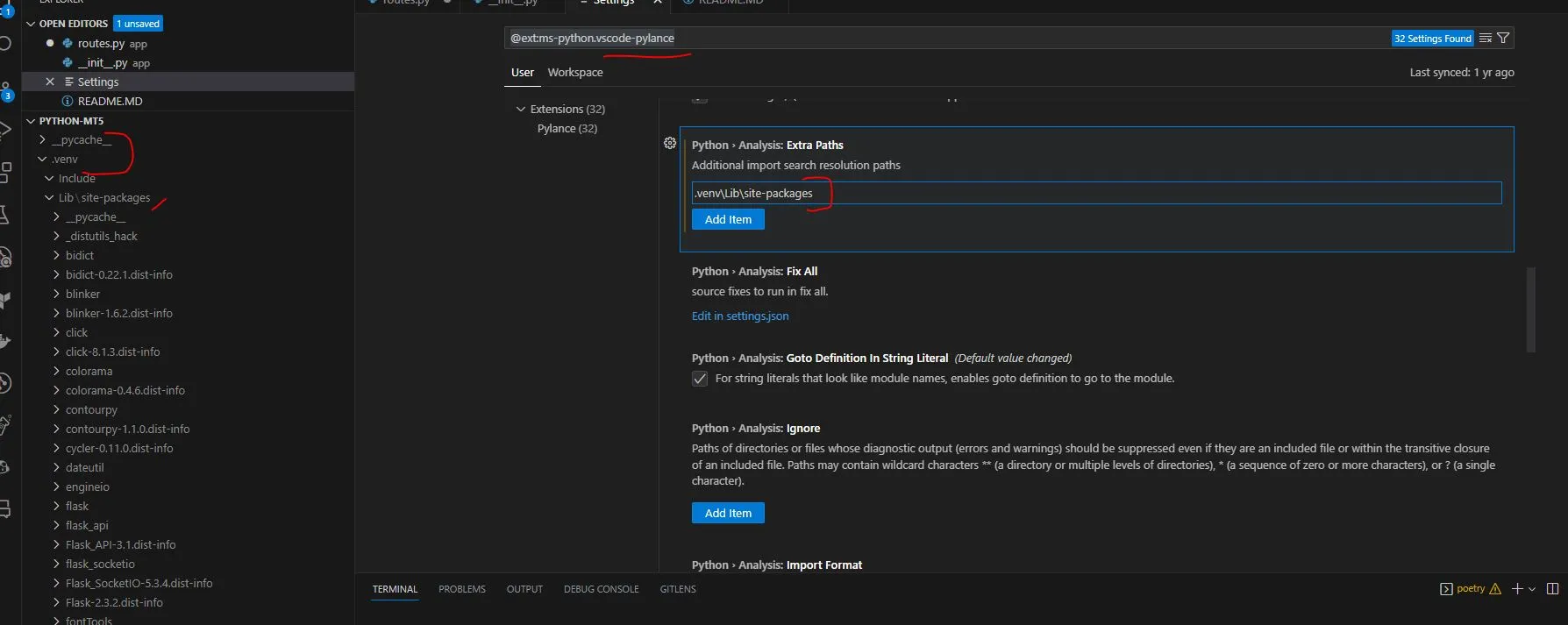Open the PROBLEMS panel tab
This screenshot has height=625, width=1568.
click(x=462, y=589)
